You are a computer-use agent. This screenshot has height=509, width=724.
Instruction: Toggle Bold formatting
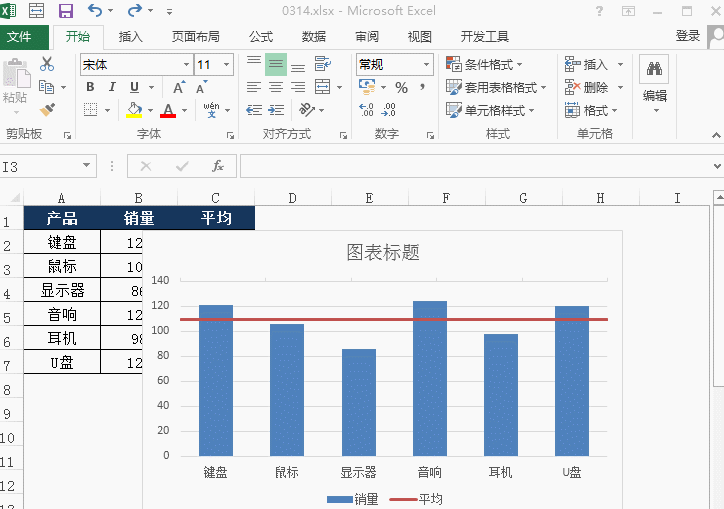[x=90, y=87]
